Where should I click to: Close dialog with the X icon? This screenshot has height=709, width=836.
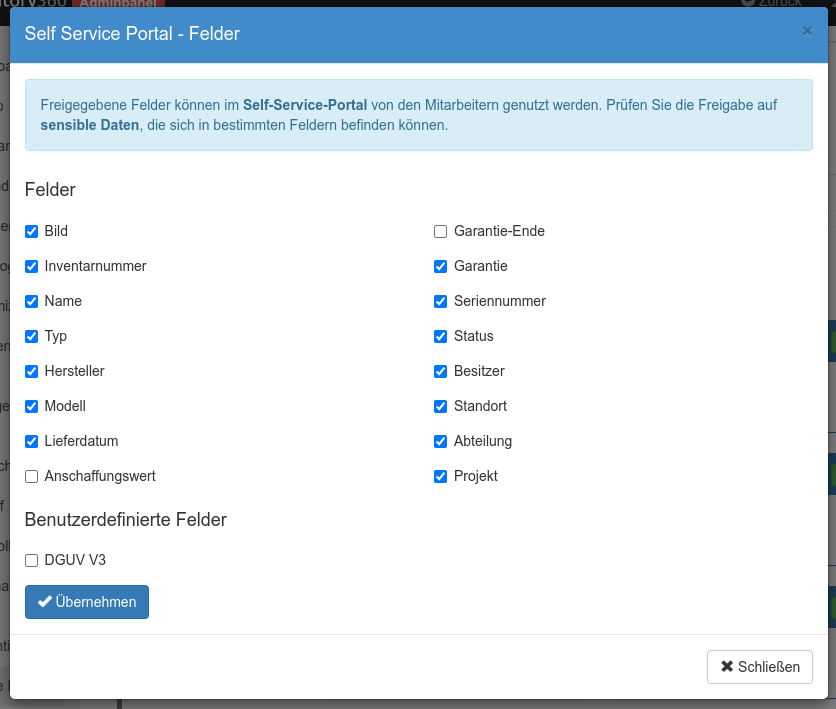(x=807, y=31)
